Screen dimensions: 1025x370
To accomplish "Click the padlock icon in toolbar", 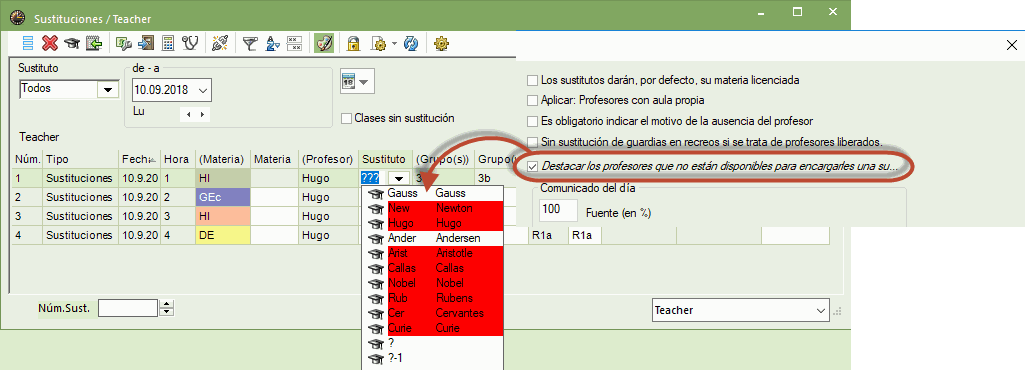I will [354, 43].
